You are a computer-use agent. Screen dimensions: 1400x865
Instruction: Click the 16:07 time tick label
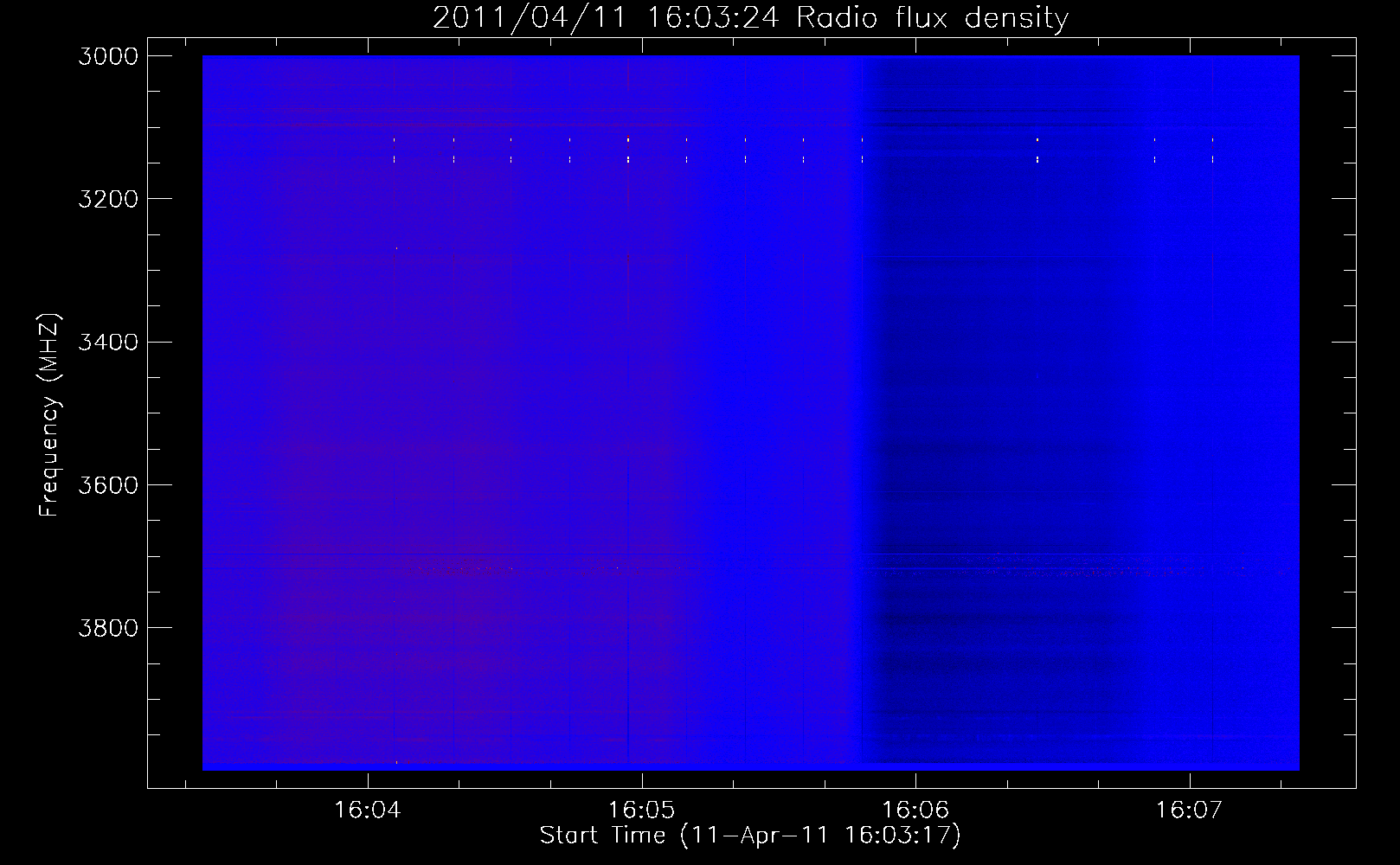point(1190,811)
